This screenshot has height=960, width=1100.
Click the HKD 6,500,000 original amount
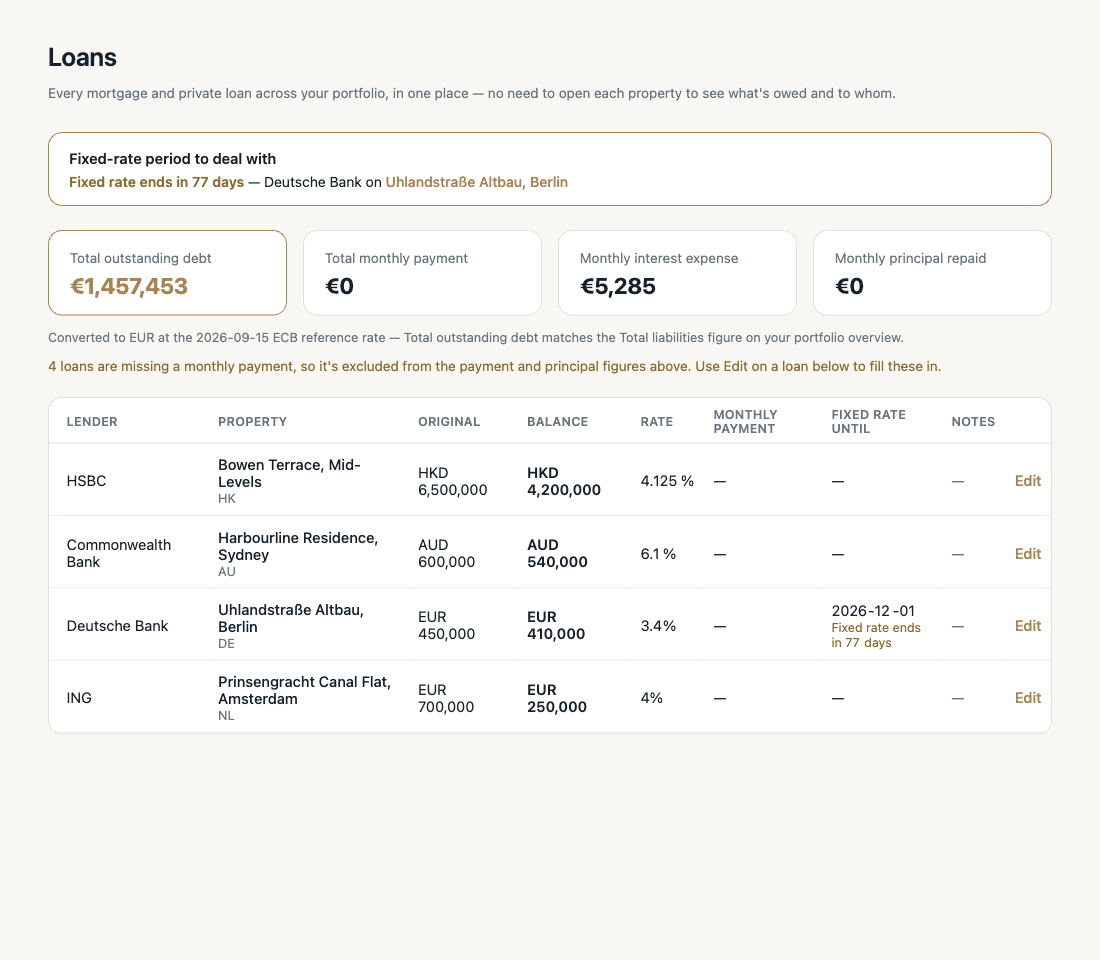click(x=452, y=481)
